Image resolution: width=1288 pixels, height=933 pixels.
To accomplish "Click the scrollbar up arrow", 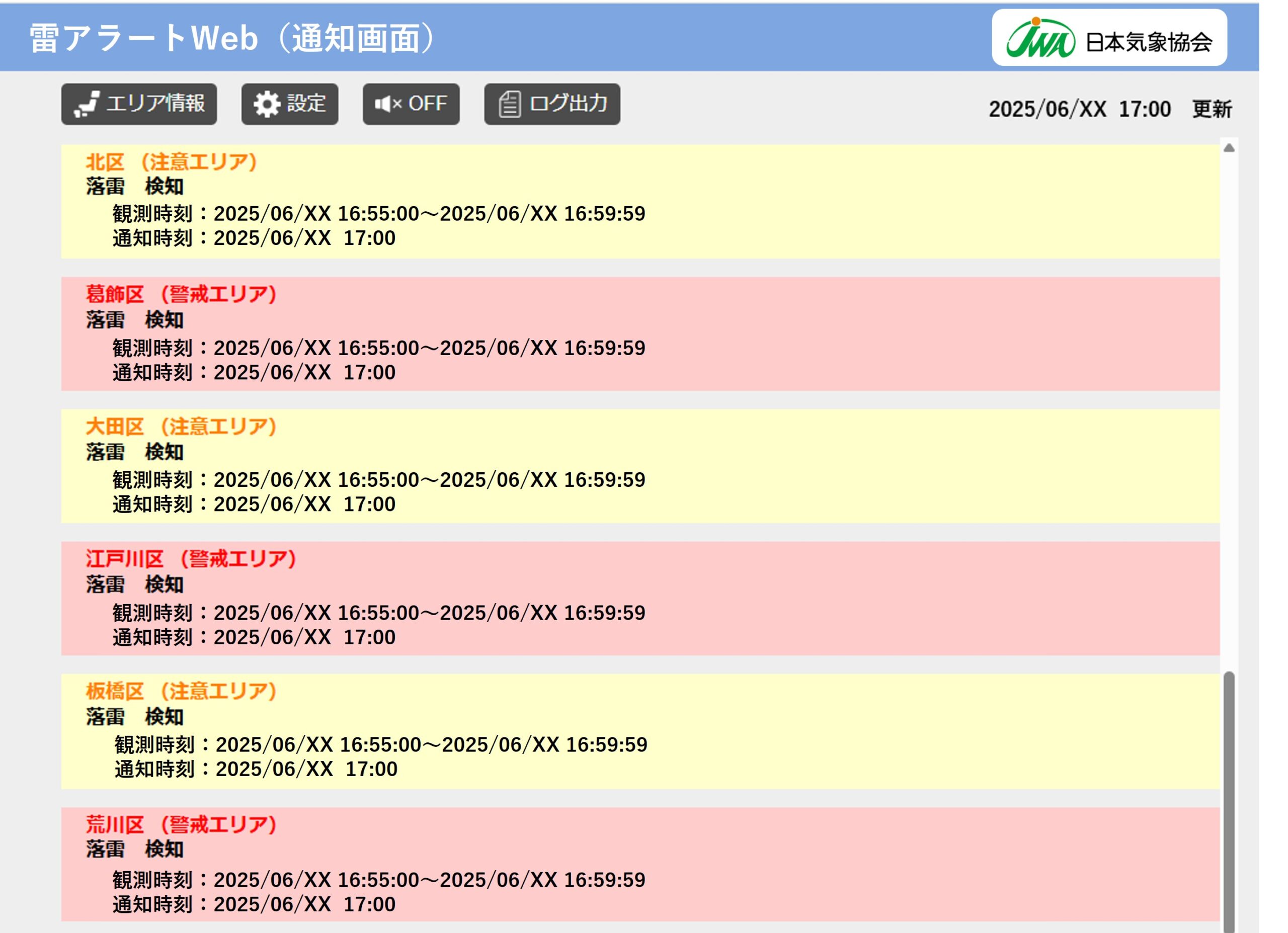I will (1229, 148).
